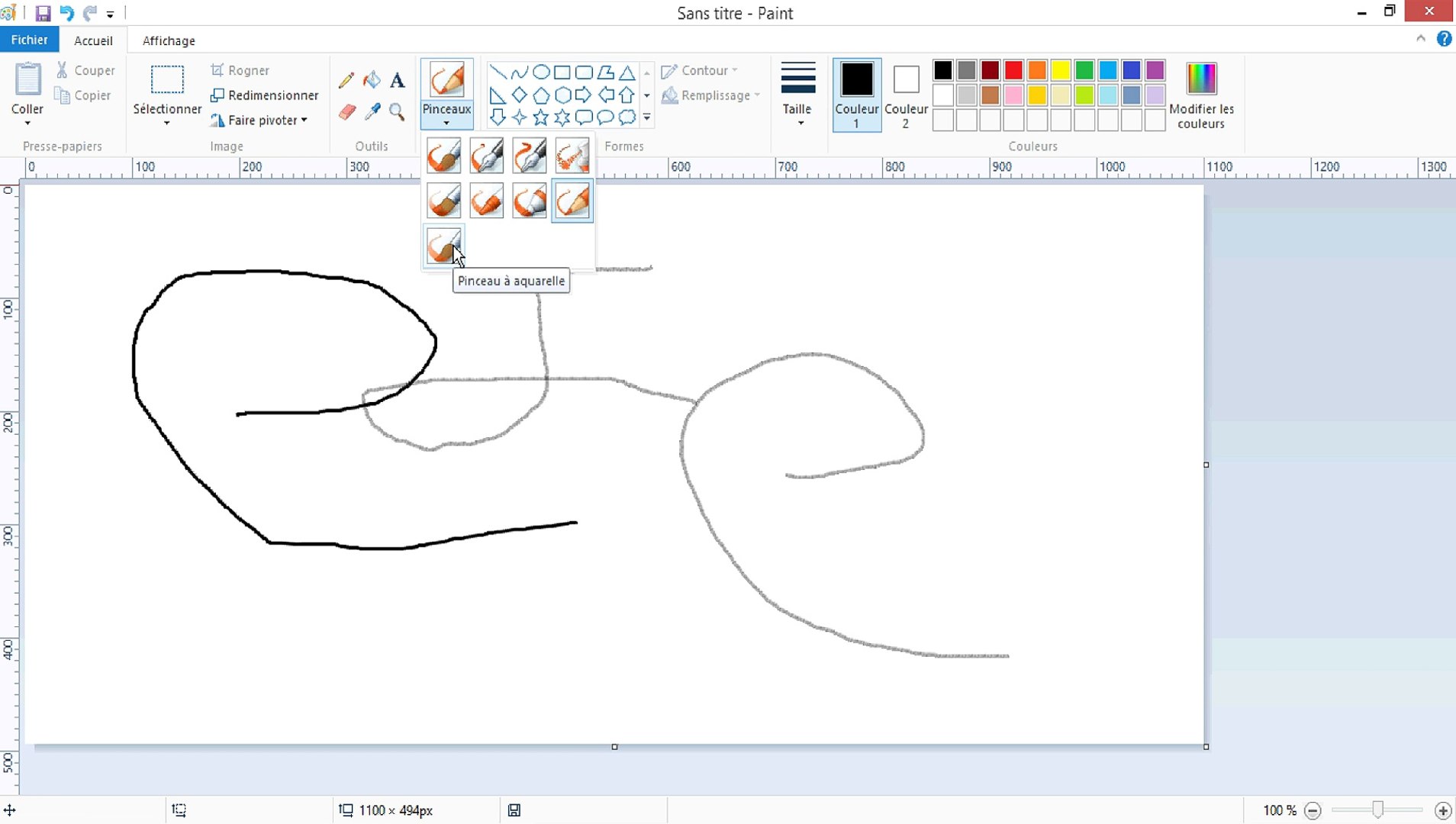Viewport: 1456px width, 824px height.
Task: Select the Fill with color bucket tool
Action: click(372, 80)
